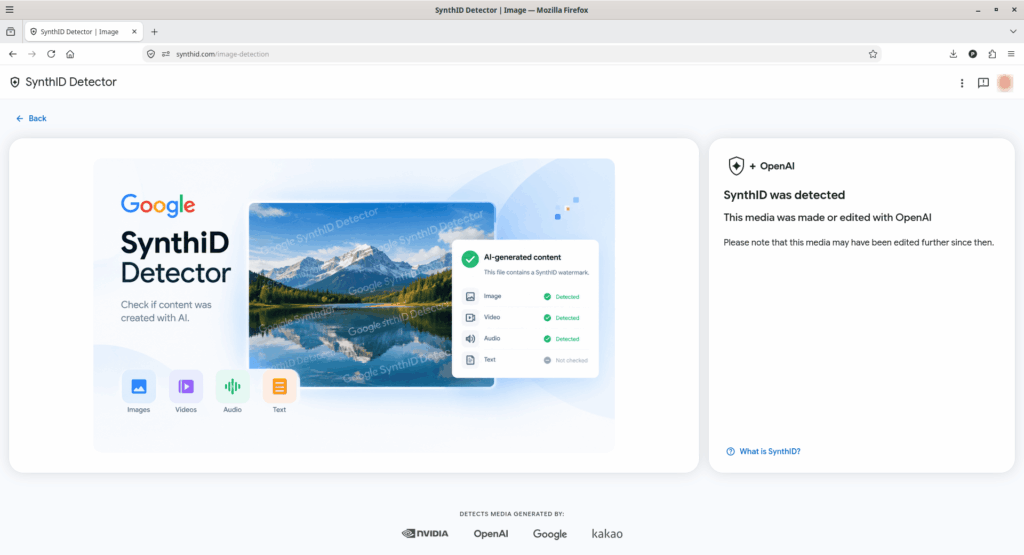Click the Google logo in footer
The image size is (1024, 555).
(550, 534)
